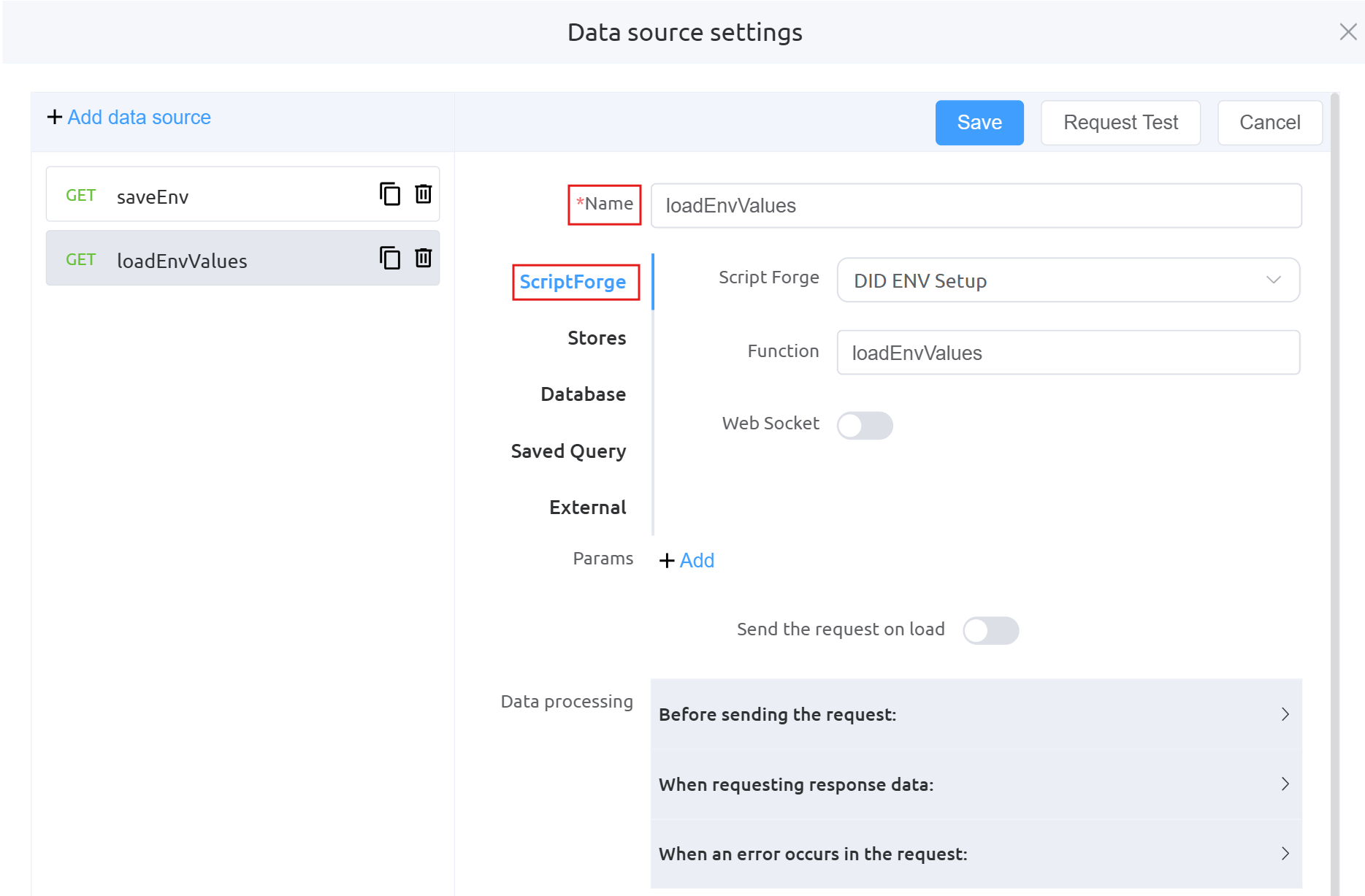
Task: Expand Before sending the request section
Action: pyautogui.click(x=976, y=714)
